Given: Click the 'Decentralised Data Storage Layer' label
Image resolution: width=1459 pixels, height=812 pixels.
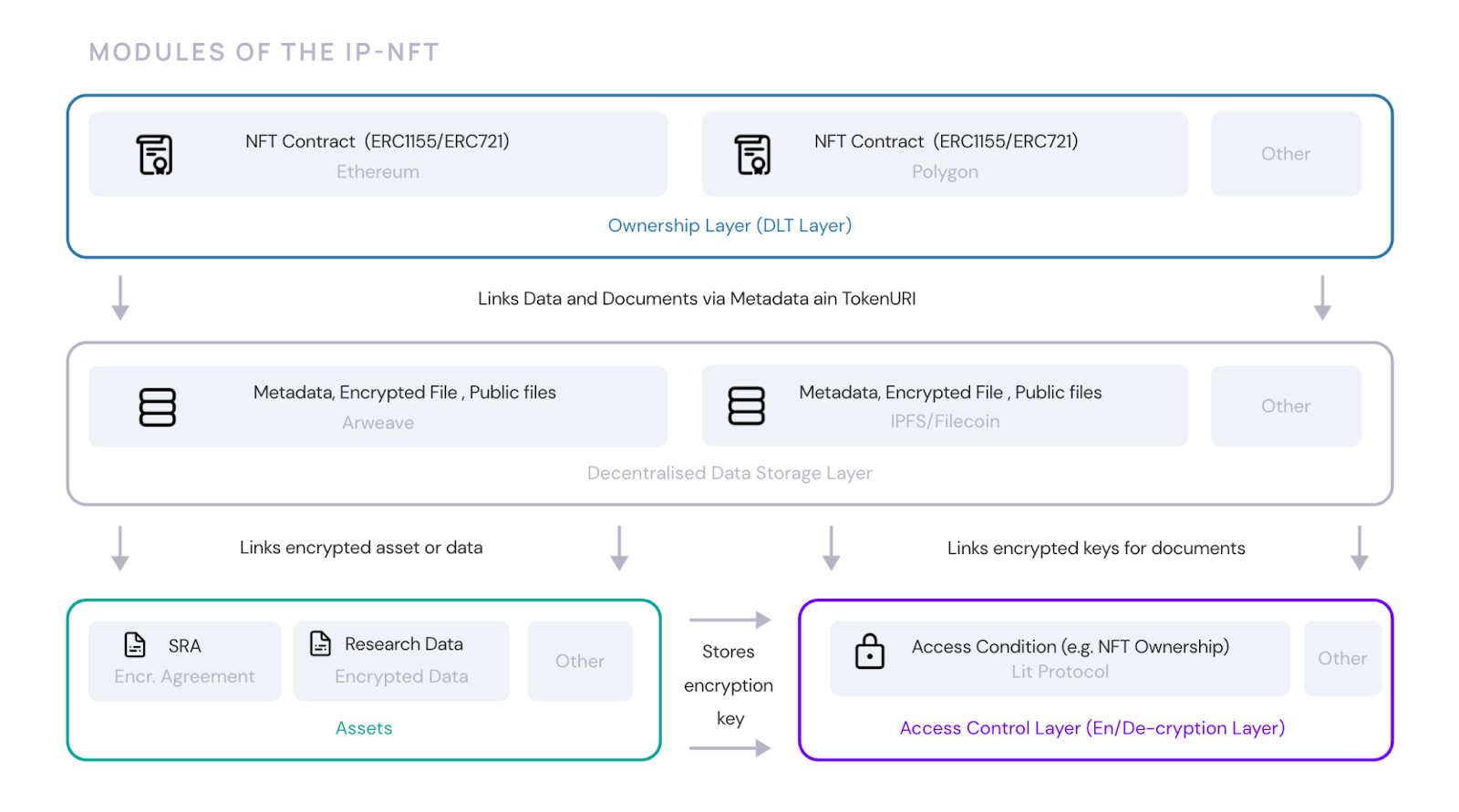Looking at the screenshot, I should click(729, 473).
